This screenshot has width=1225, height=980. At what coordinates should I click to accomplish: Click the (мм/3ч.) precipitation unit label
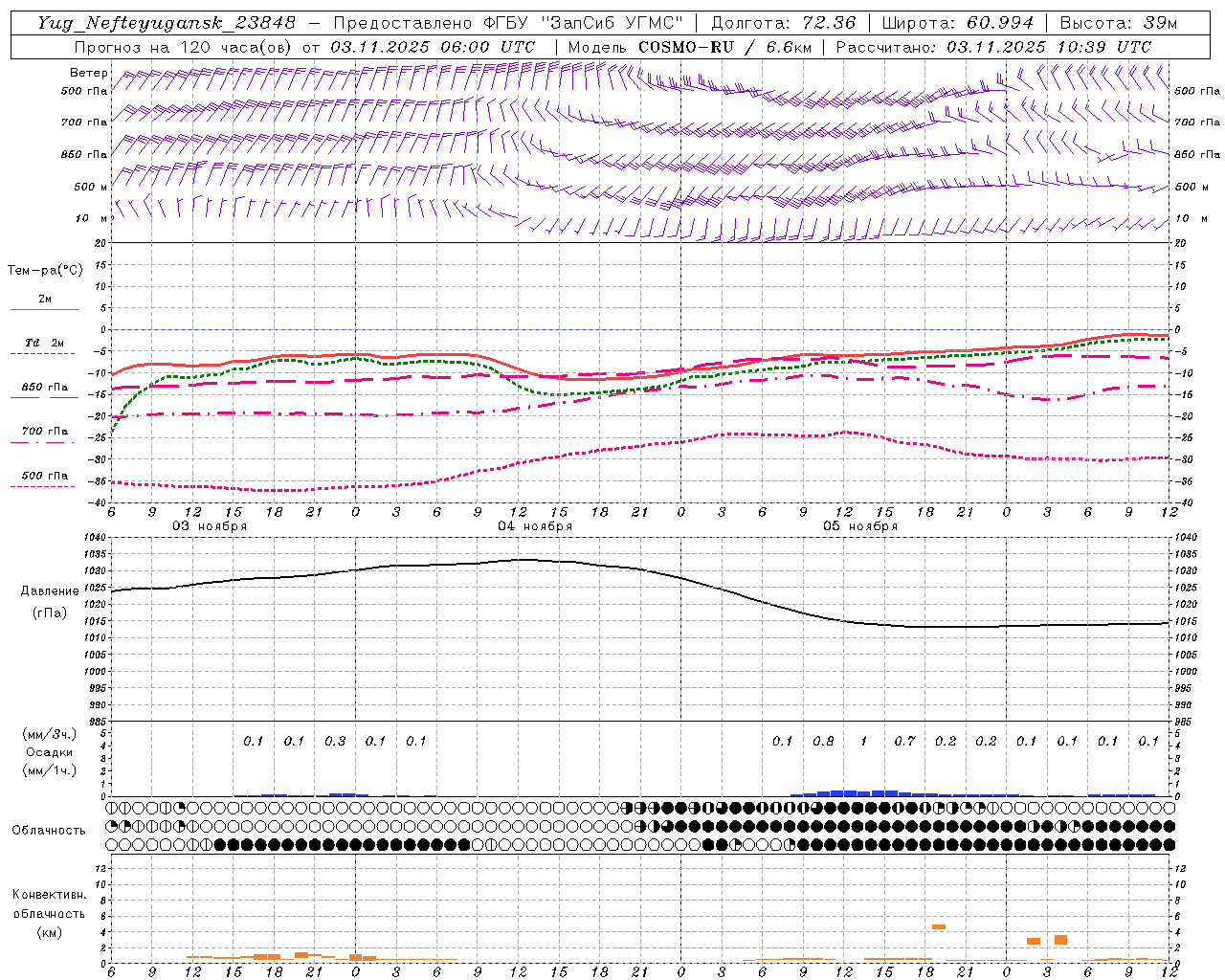point(50,734)
